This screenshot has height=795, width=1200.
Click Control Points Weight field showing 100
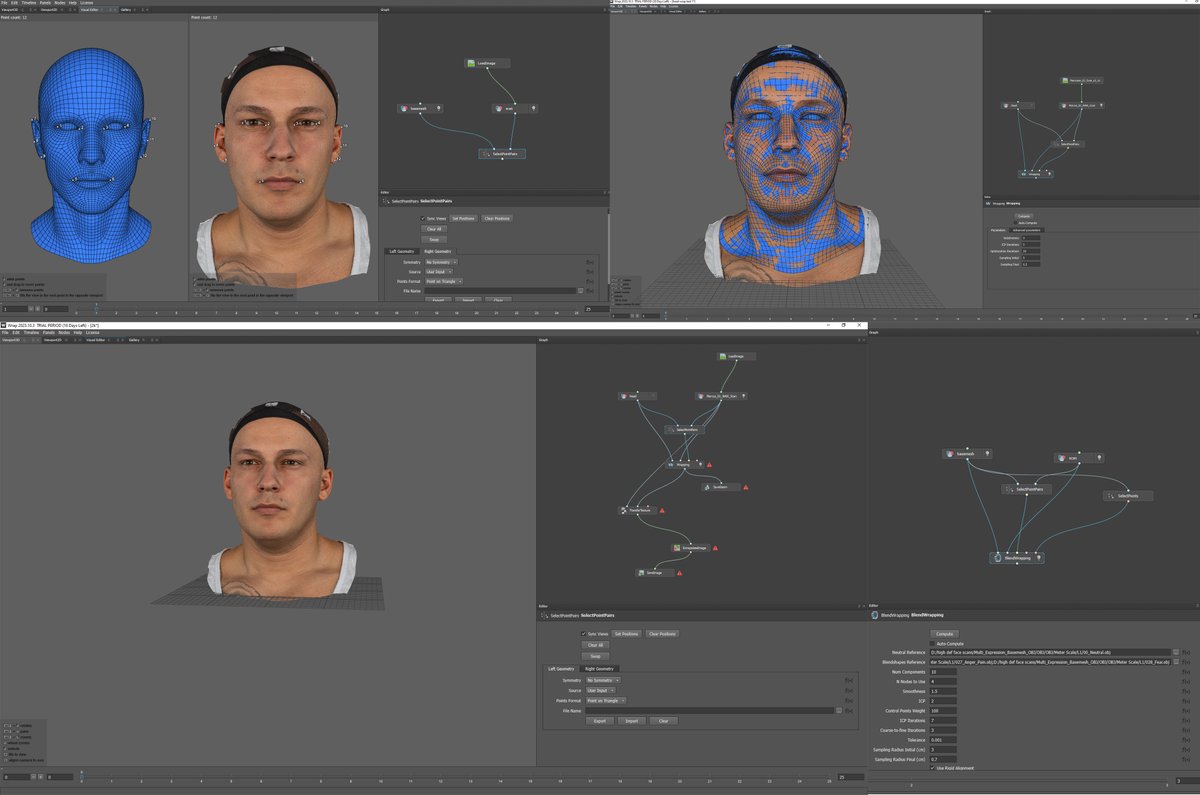point(943,711)
